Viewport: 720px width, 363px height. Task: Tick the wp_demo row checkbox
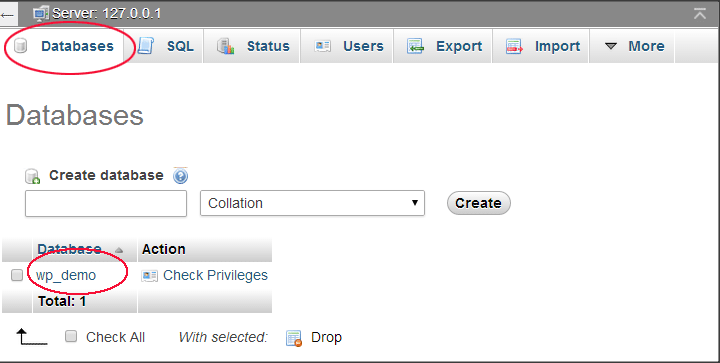[x=17, y=275]
